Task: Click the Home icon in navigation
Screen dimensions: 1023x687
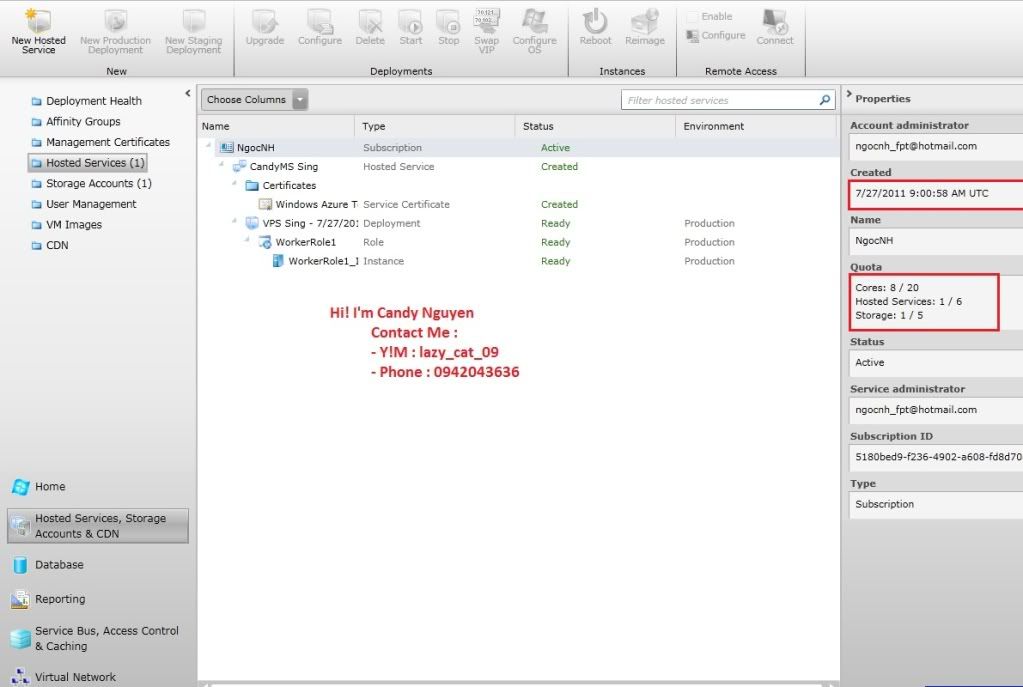Action: click(20, 487)
